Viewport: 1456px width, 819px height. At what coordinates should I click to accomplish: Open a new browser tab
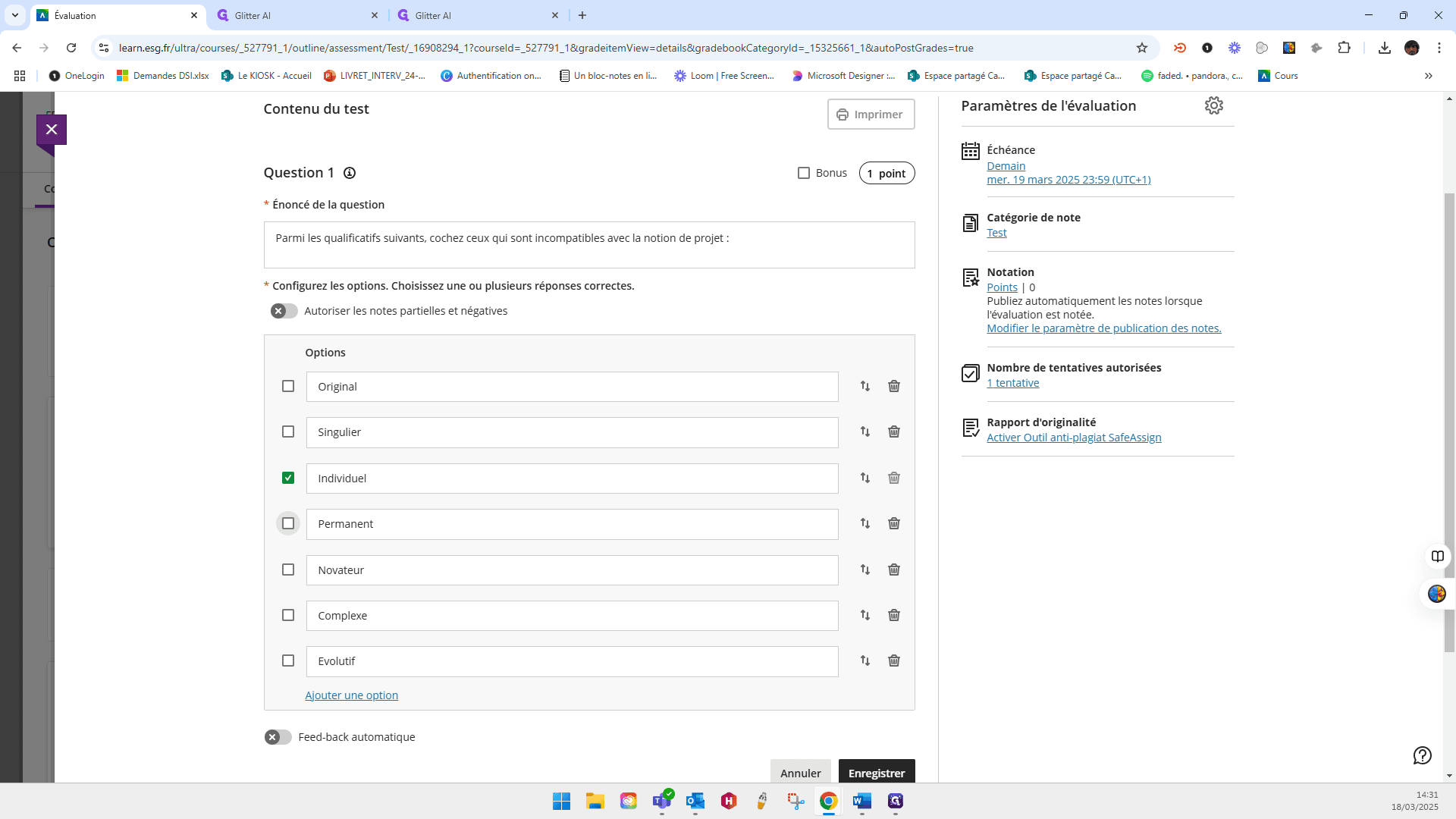[582, 15]
